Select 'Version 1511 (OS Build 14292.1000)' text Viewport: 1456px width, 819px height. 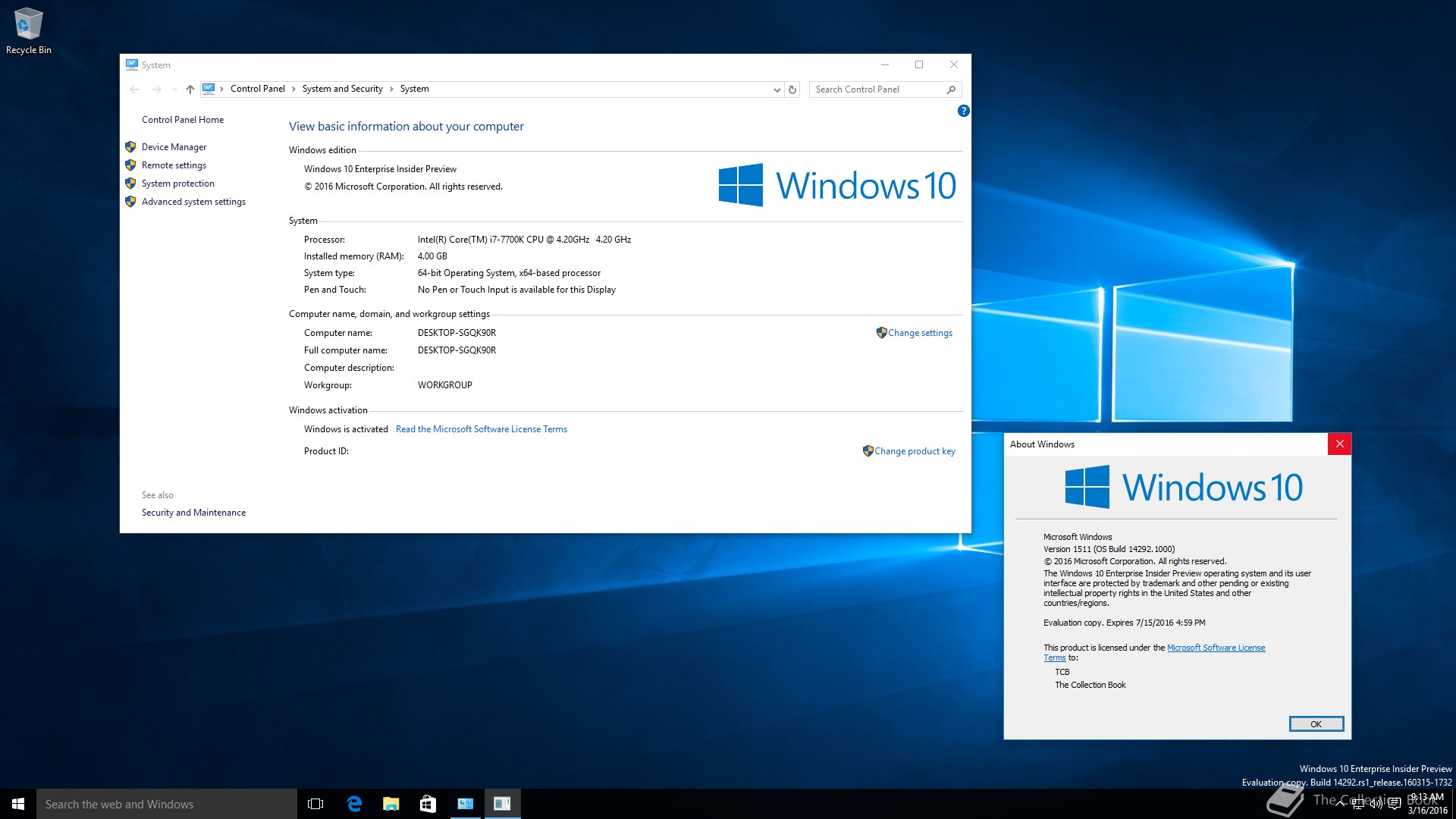click(1109, 549)
